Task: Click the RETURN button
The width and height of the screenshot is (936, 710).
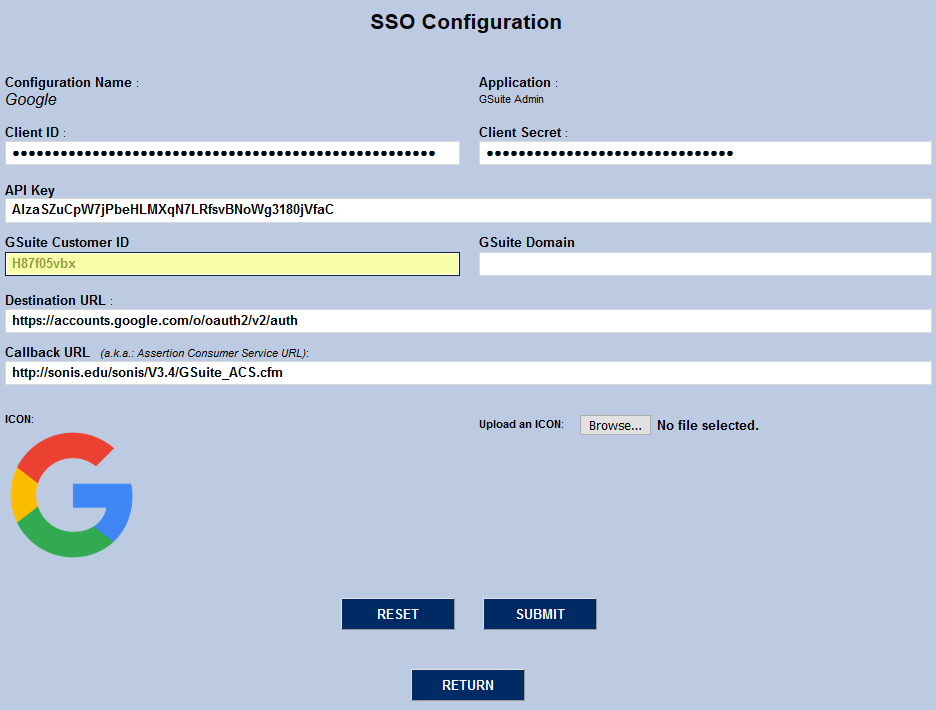Action: pyautogui.click(x=468, y=685)
